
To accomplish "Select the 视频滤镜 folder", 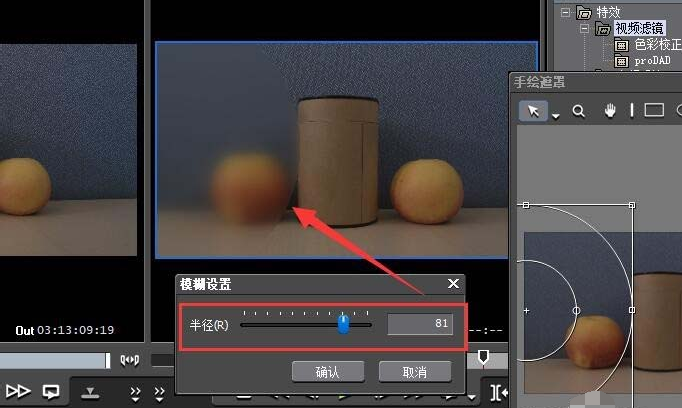I will coord(641,29).
